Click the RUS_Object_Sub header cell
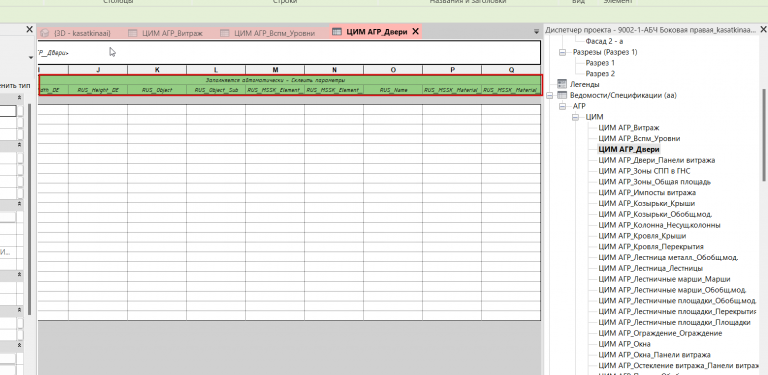This screenshot has height=375, width=768. [x=216, y=90]
